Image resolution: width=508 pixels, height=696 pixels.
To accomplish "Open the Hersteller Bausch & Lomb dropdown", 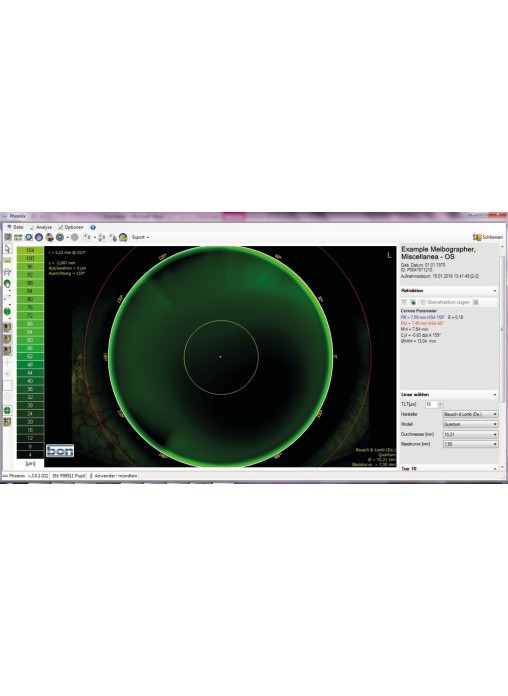I will click(470, 414).
